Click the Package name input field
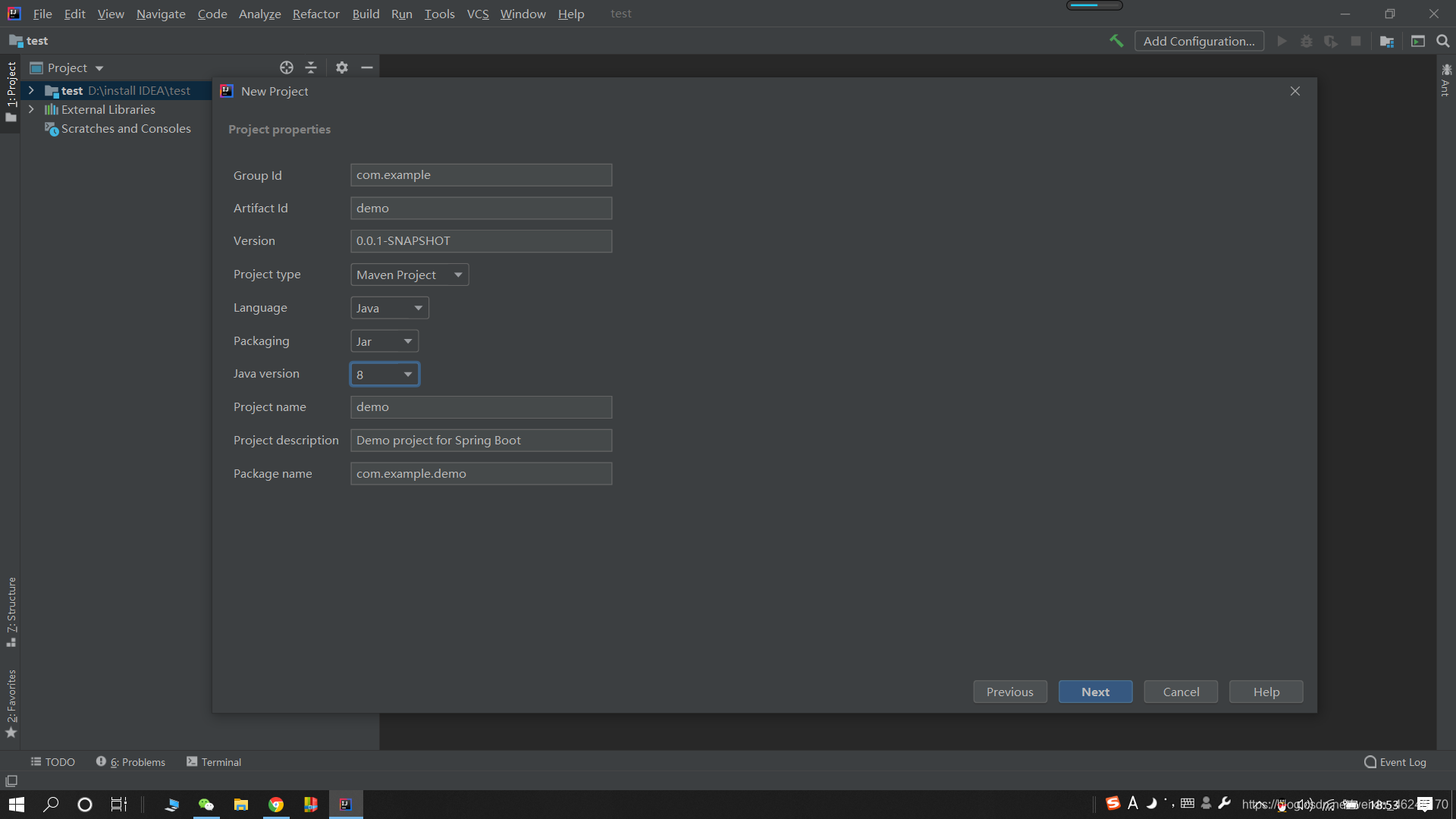 coord(481,474)
